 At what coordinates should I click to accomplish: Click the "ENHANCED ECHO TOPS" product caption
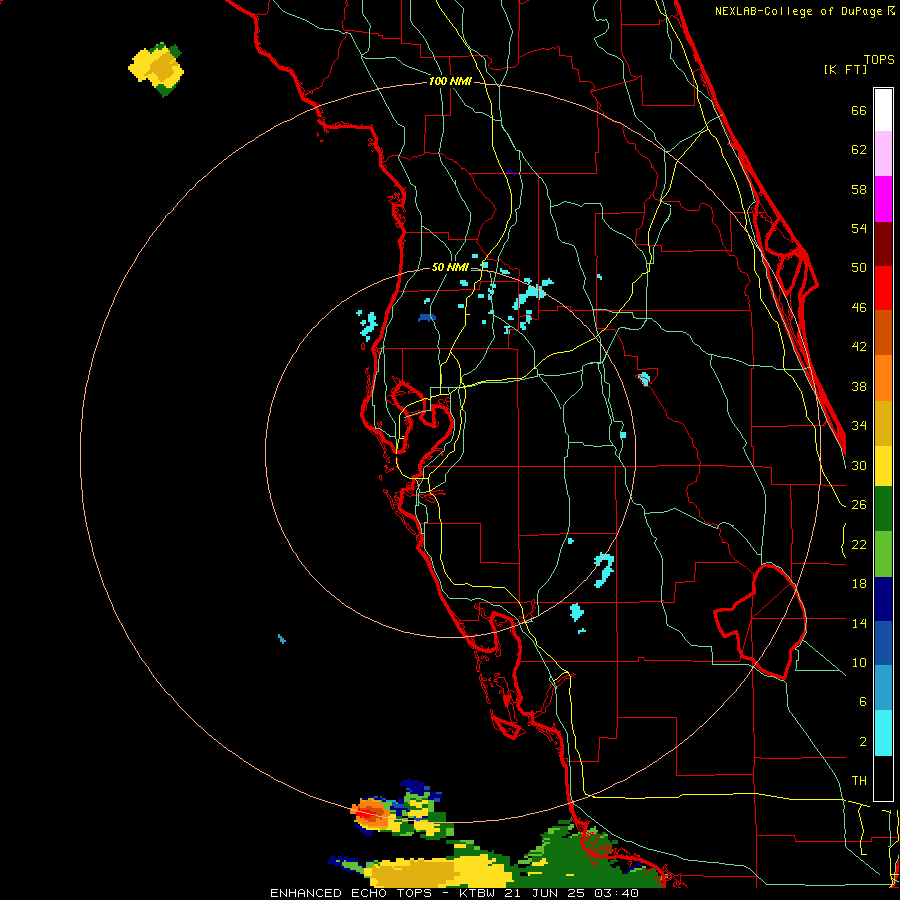point(351,893)
